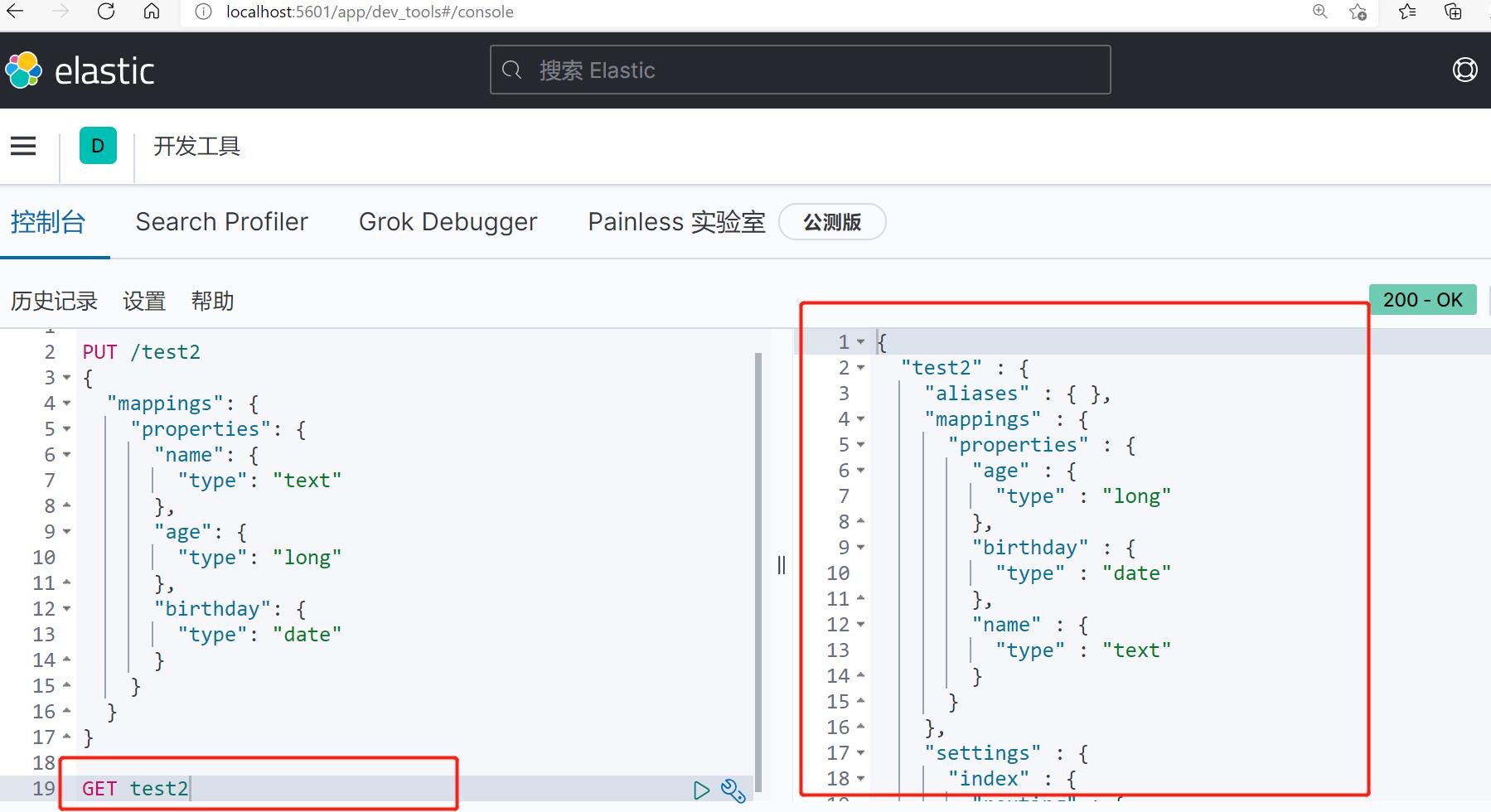Collapse "name" fold arrow on editor line 6
The image size is (1491, 812).
66,455
